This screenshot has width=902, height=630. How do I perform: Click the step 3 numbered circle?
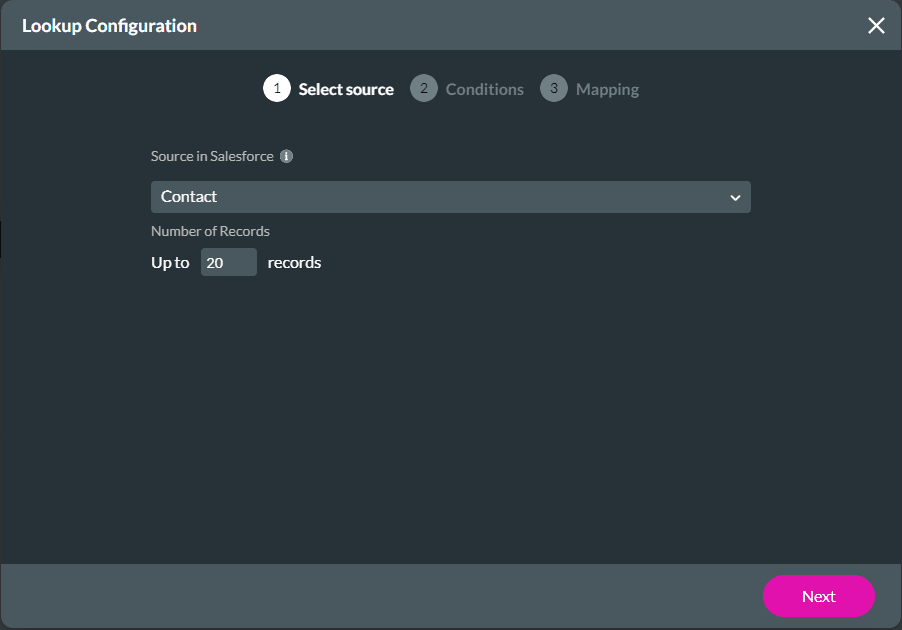coord(553,88)
